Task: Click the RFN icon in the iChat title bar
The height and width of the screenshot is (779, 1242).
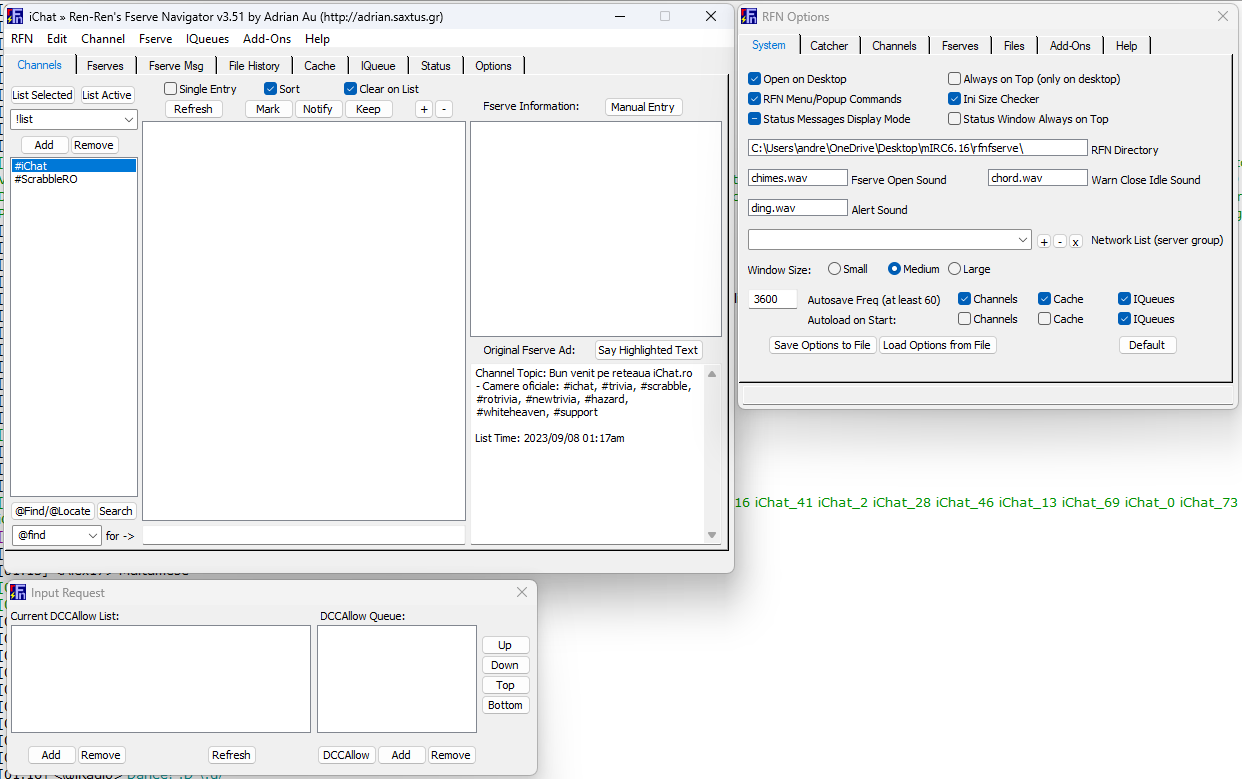Action: coord(15,16)
